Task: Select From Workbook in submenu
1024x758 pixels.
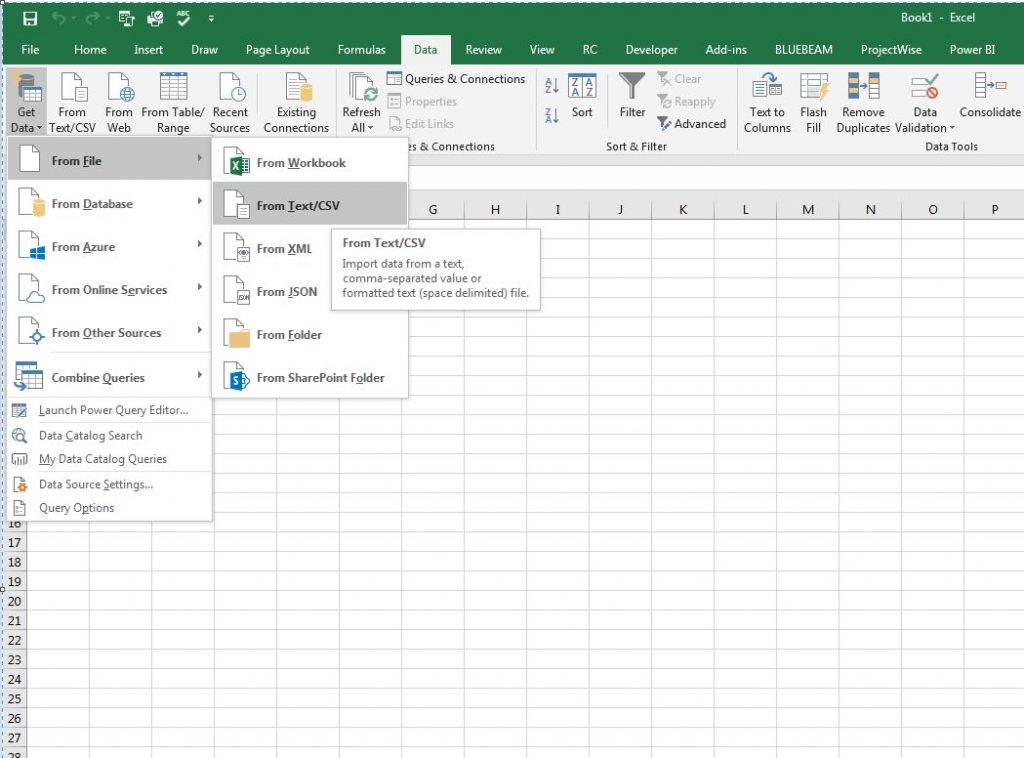Action: click(310, 163)
